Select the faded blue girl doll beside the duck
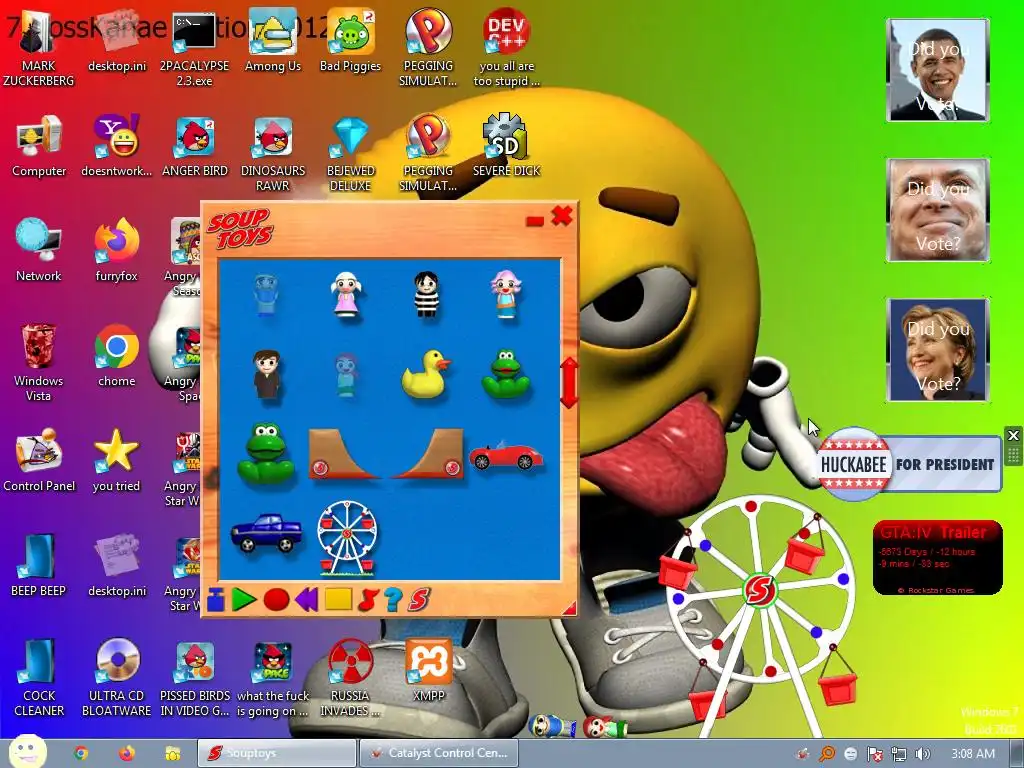Image resolution: width=1024 pixels, height=768 pixels. [x=346, y=375]
